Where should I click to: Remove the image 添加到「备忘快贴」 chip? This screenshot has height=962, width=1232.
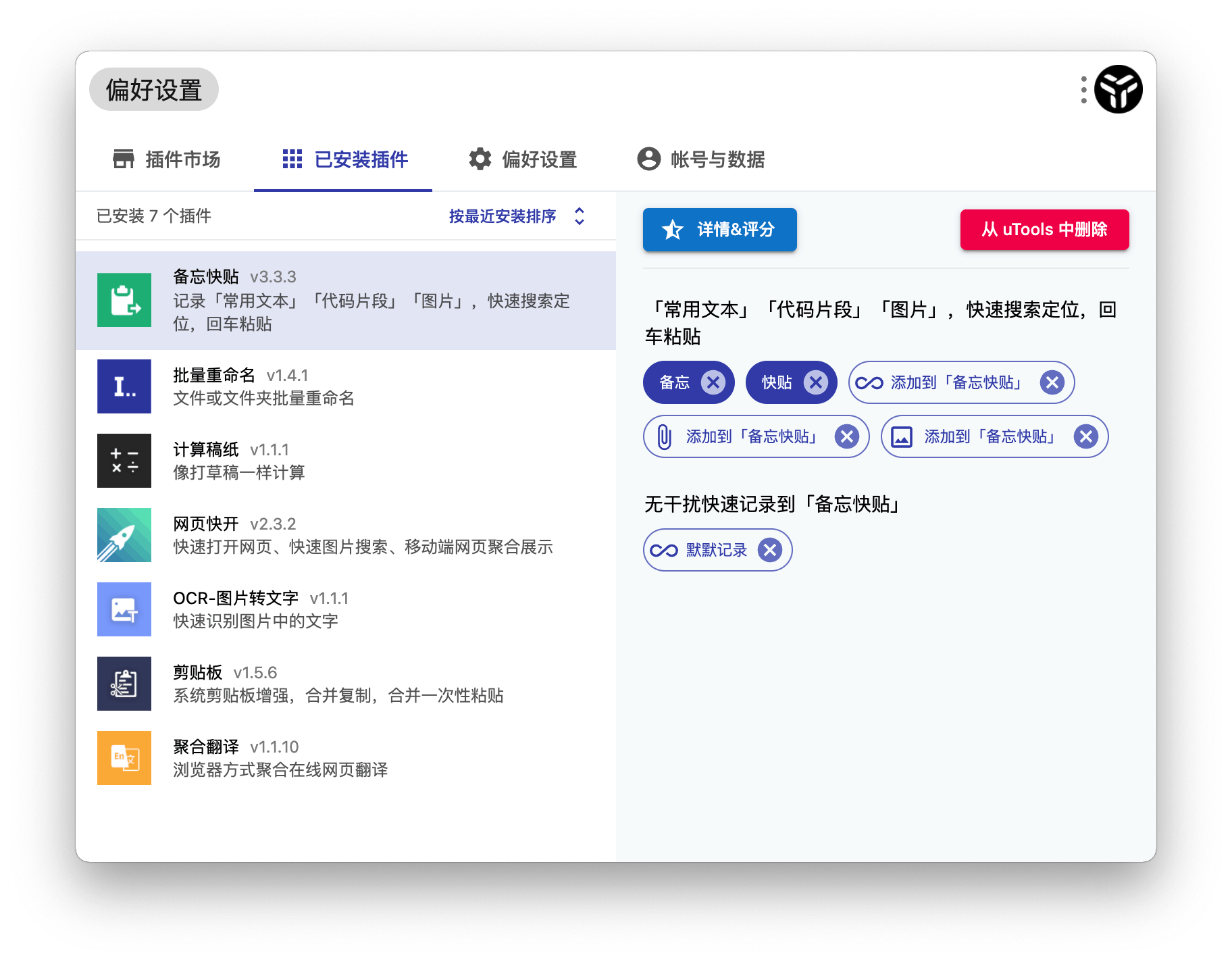(1086, 436)
